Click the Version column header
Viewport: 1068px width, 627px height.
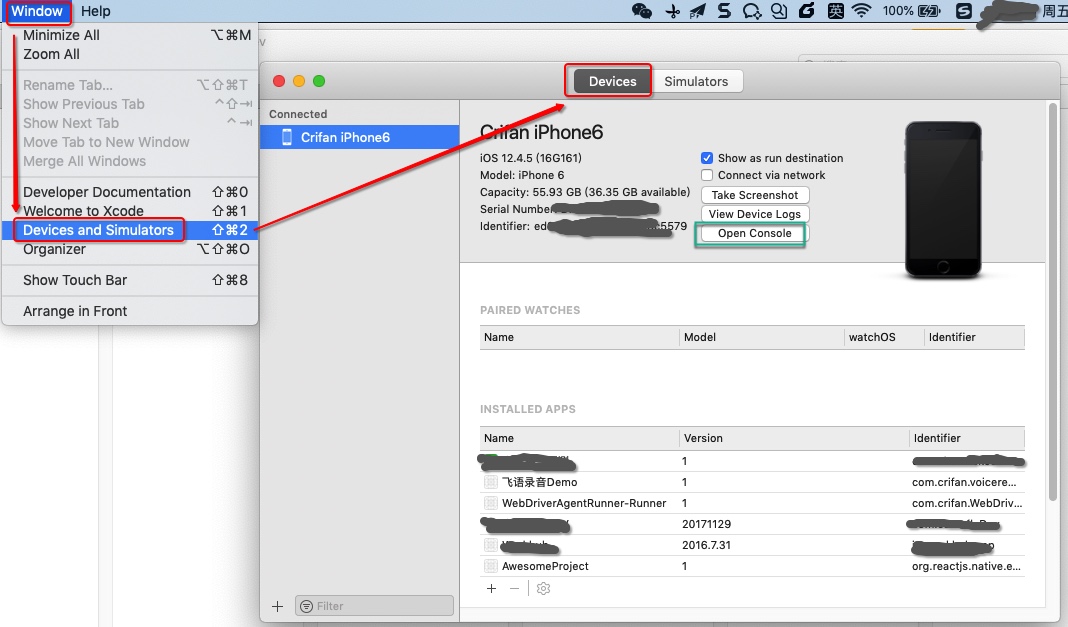[x=794, y=438]
